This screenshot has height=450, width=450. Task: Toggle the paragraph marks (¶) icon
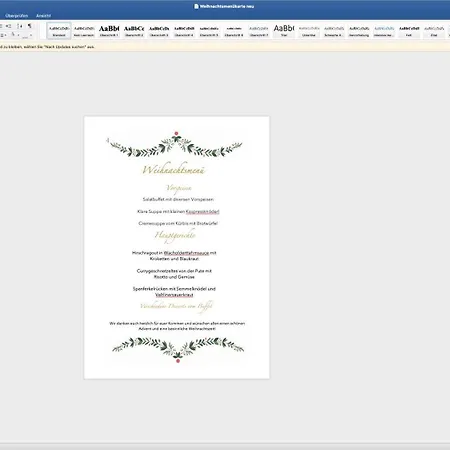(x=30, y=26)
